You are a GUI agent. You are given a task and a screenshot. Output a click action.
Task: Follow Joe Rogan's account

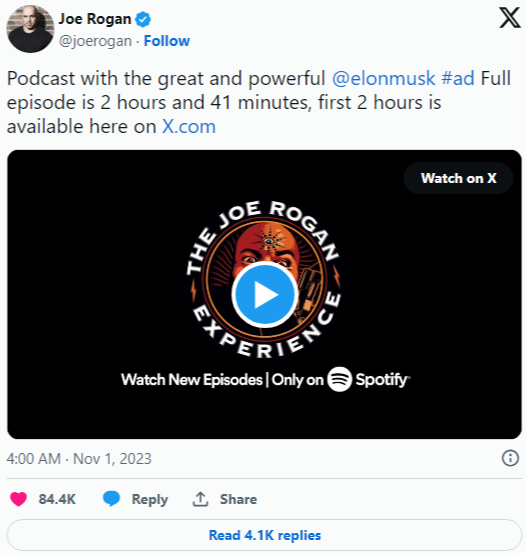(x=167, y=41)
